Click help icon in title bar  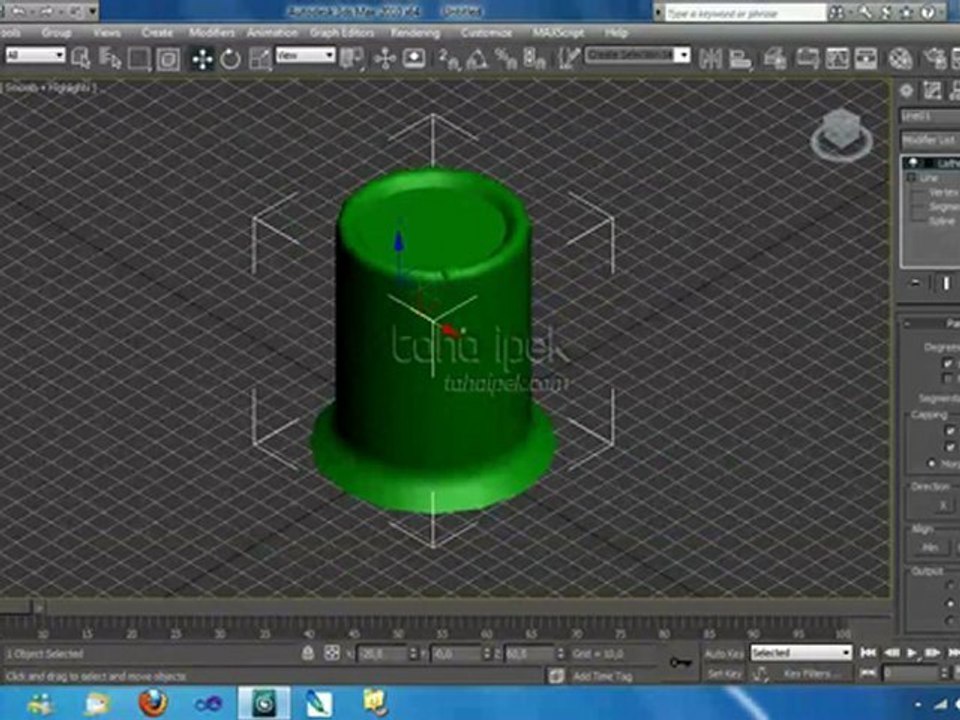pyautogui.click(x=928, y=12)
